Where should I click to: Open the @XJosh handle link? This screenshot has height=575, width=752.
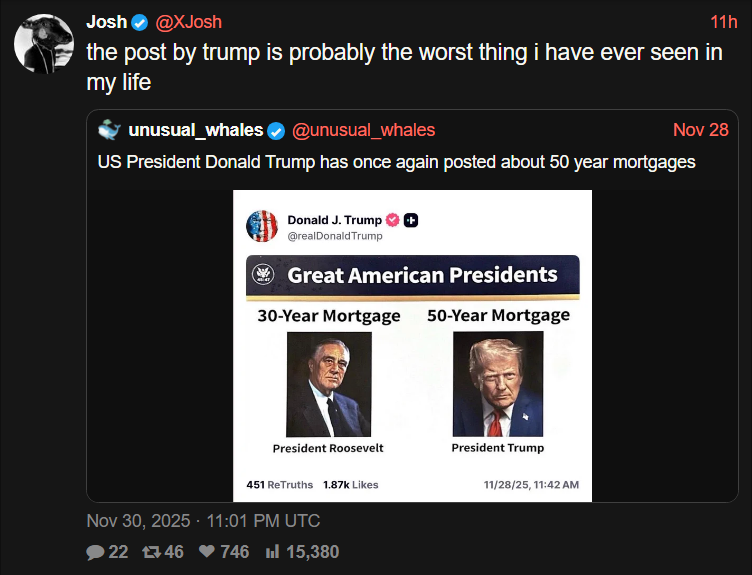pos(189,23)
